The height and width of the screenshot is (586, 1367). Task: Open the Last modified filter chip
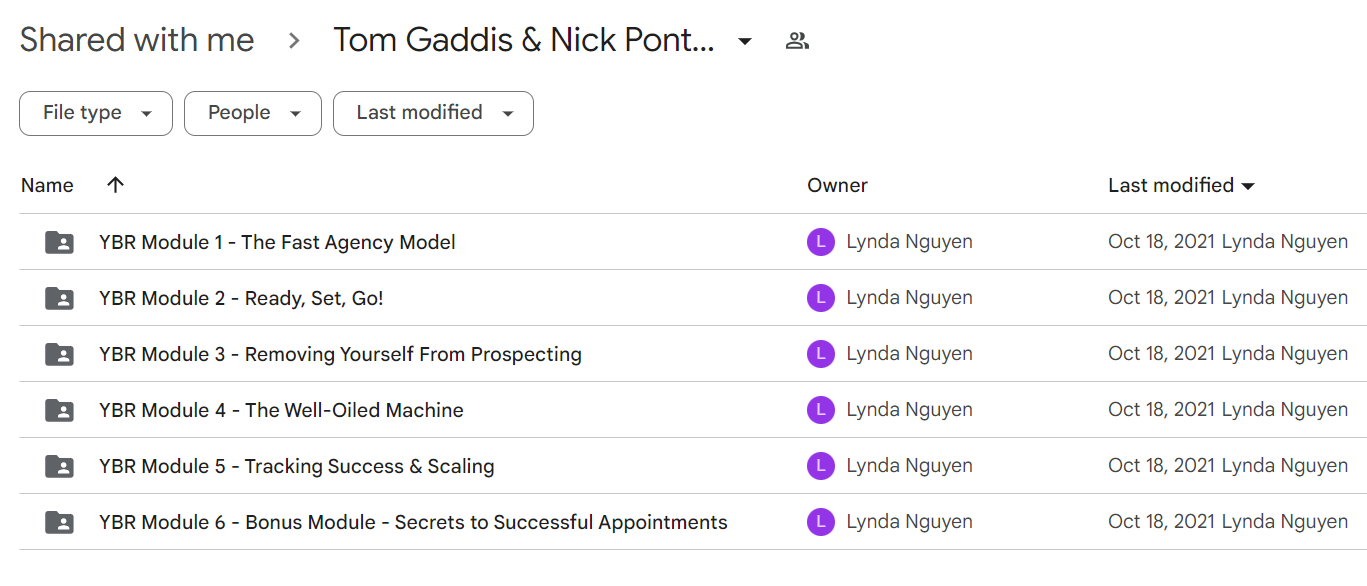tap(433, 113)
